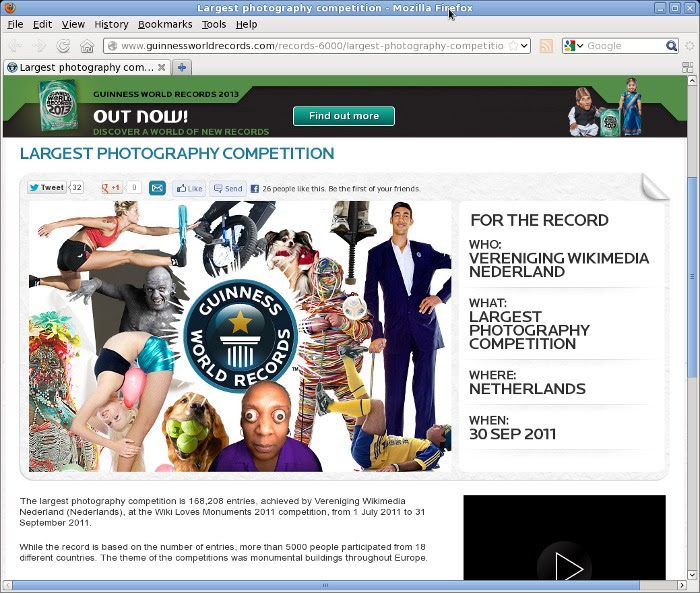Reload the page with the refresh icon
This screenshot has height=593, width=700.
tap(64, 46)
